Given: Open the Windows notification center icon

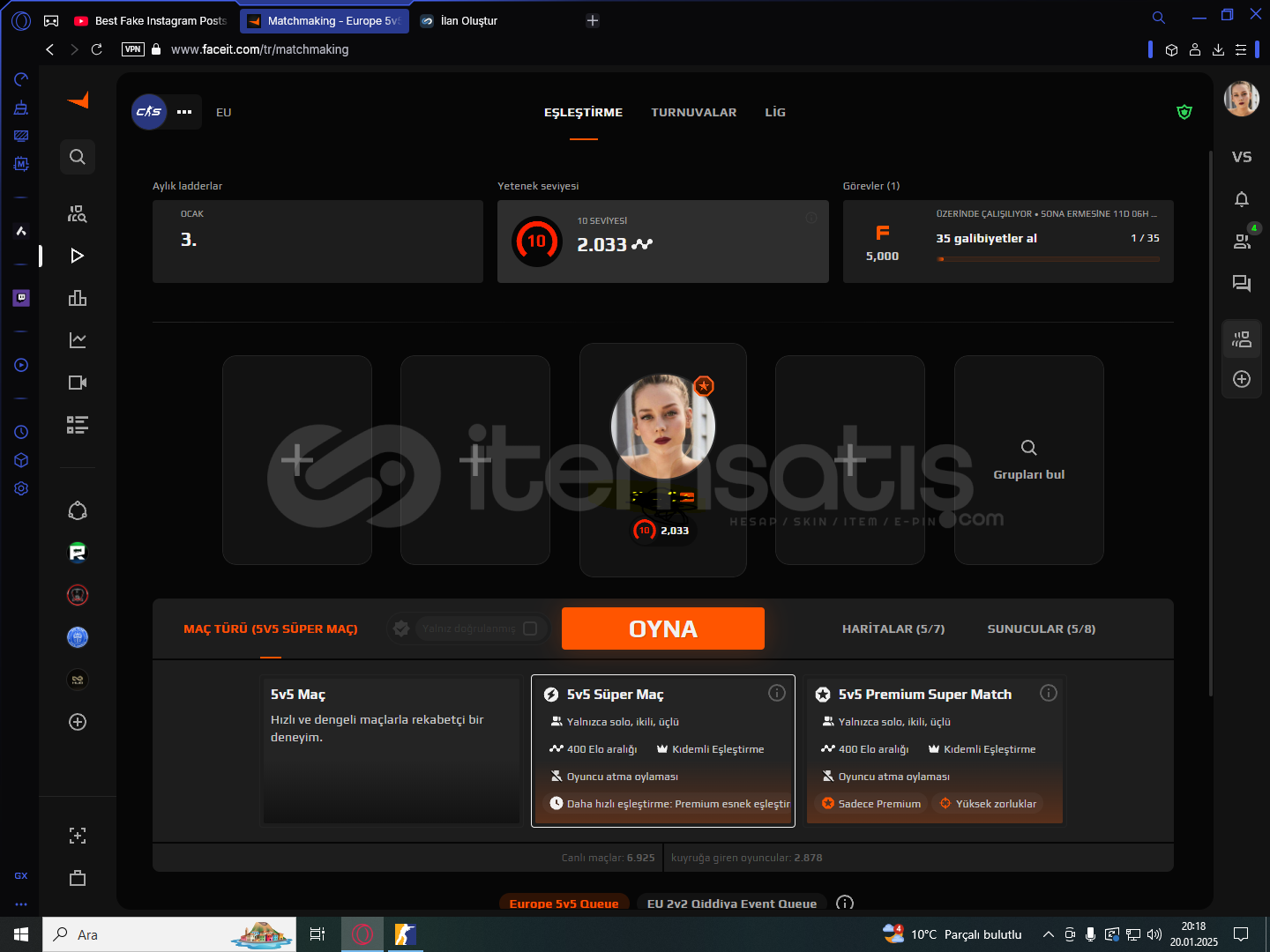Looking at the screenshot, I should coord(1241,934).
